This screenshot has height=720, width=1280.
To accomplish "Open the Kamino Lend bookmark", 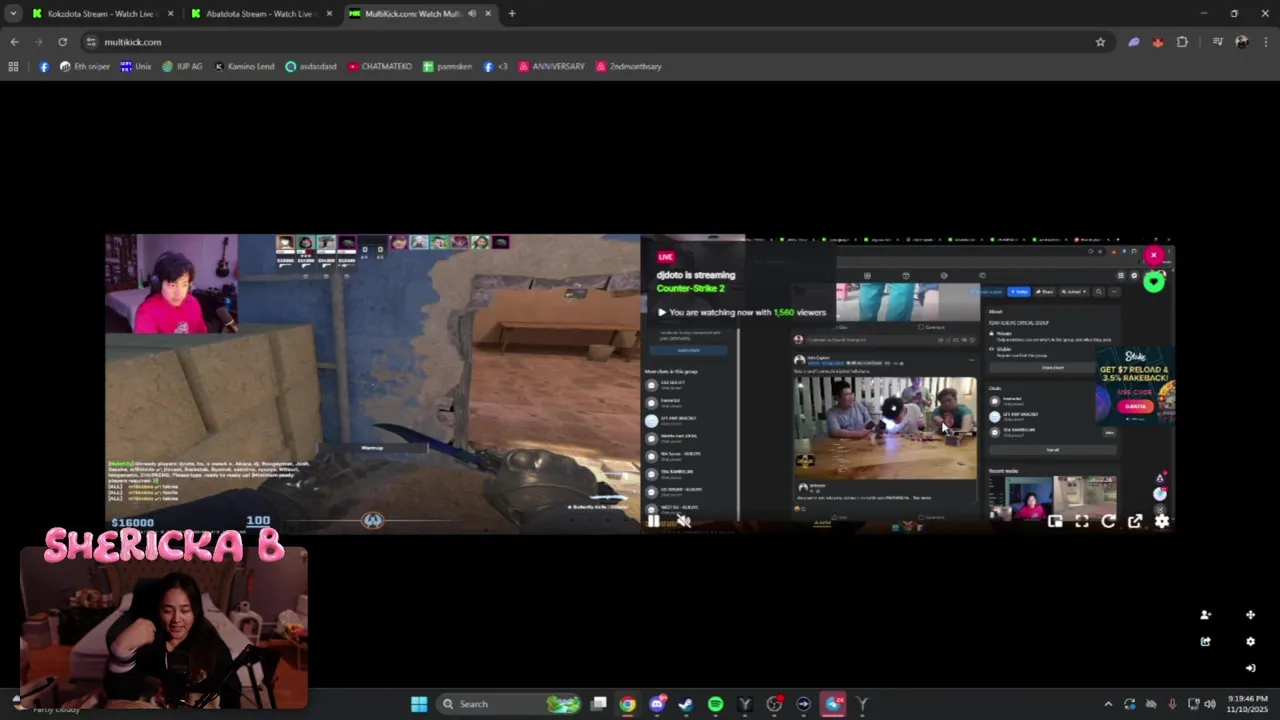I will click(244, 66).
